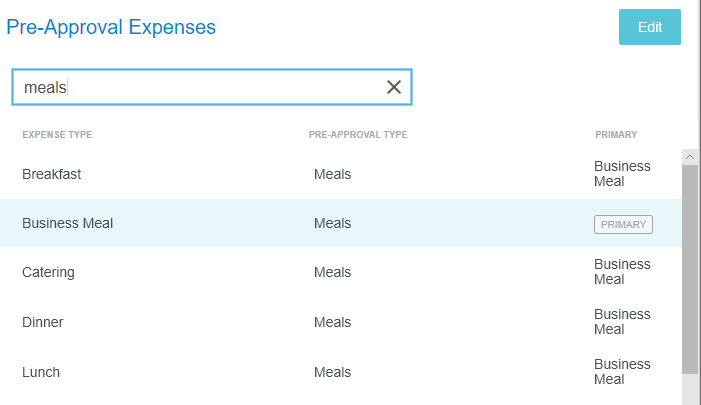Open the Lunch expense type row
Image resolution: width=701 pixels, height=405 pixels.
[x=41, y=372]
